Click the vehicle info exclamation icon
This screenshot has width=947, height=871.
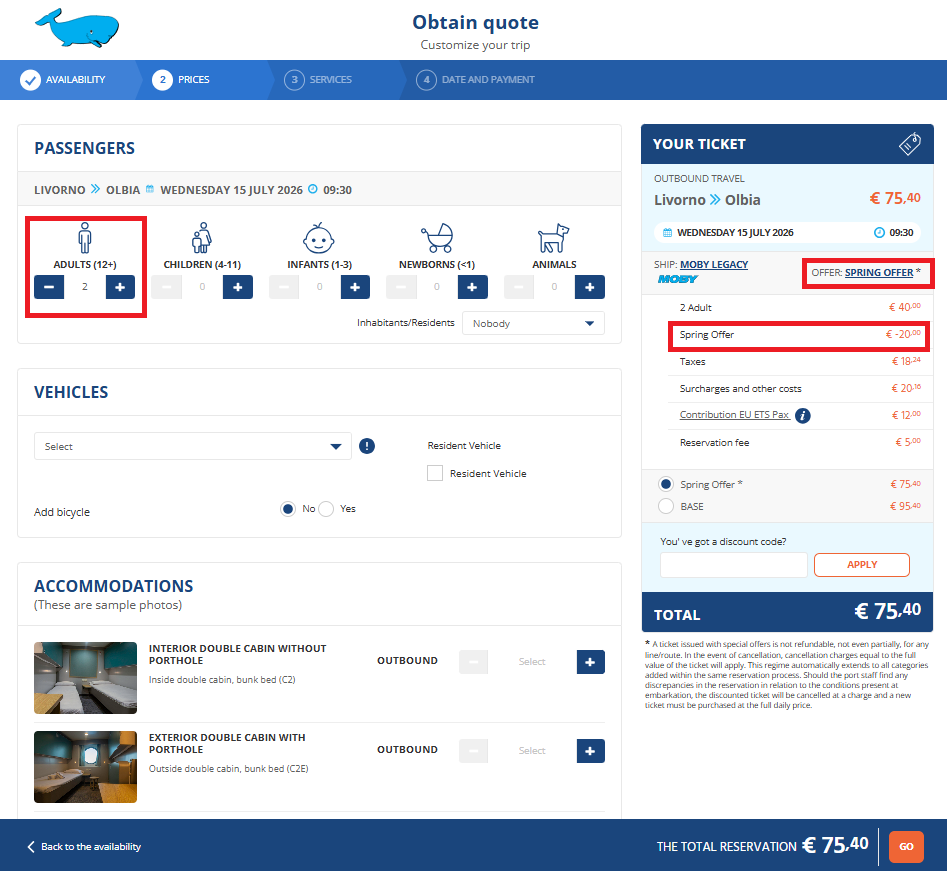367,446
